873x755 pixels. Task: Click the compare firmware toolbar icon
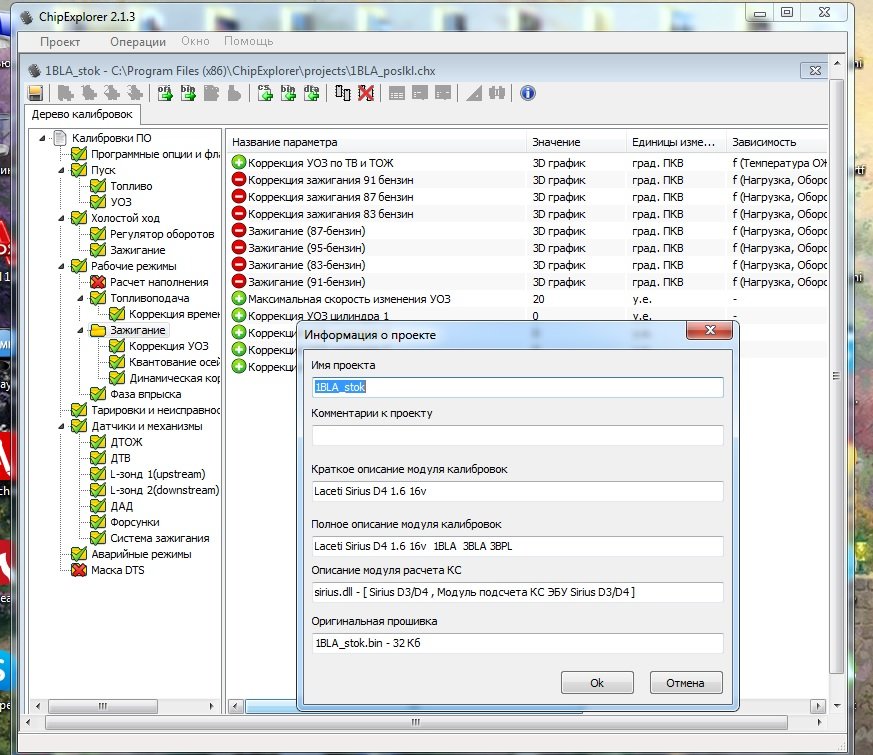pyautogui.click(x=343, y=93)
